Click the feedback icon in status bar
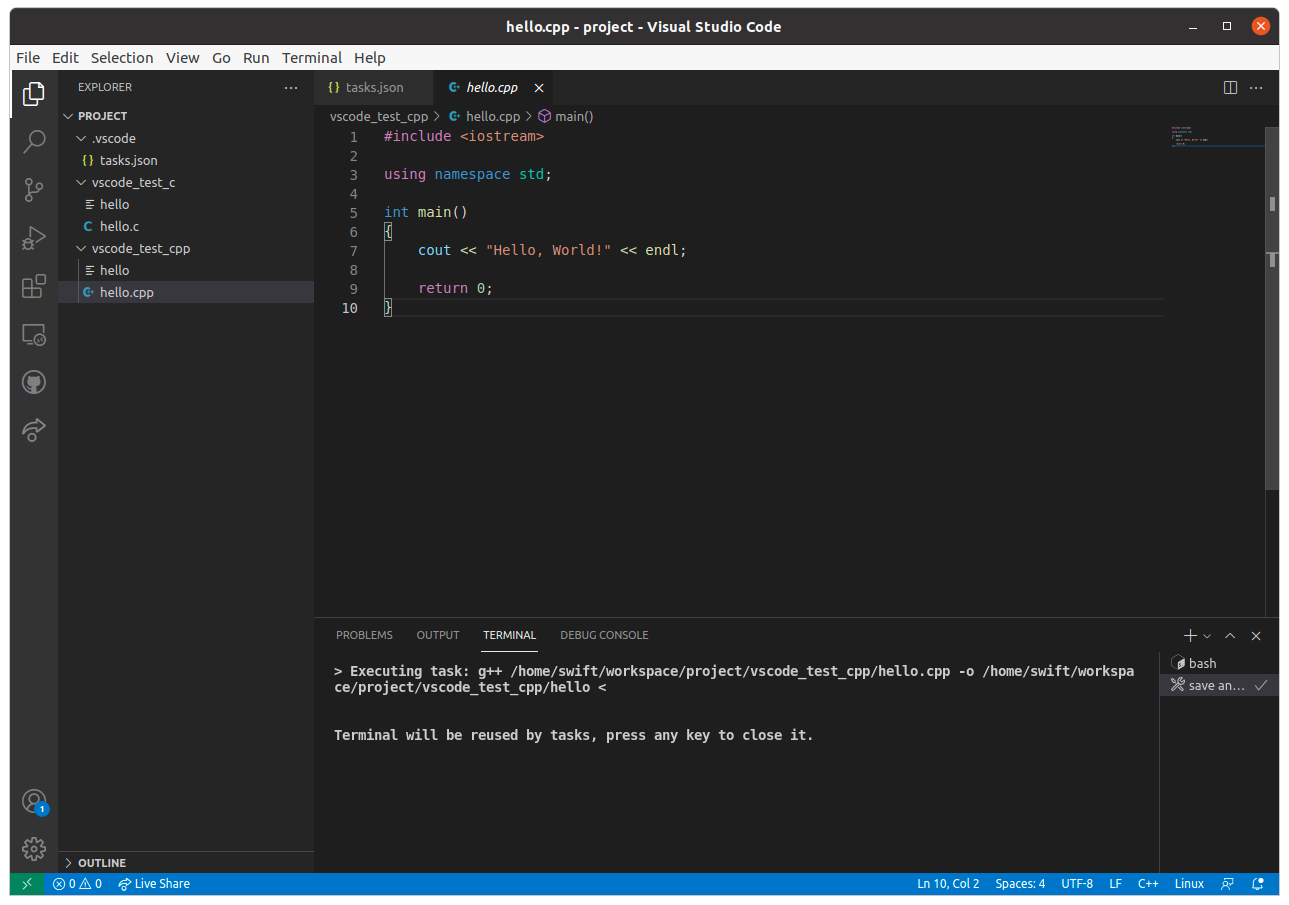This screenshot has width=1289, height=905. pyautogui.click(x=1227, y=884)
